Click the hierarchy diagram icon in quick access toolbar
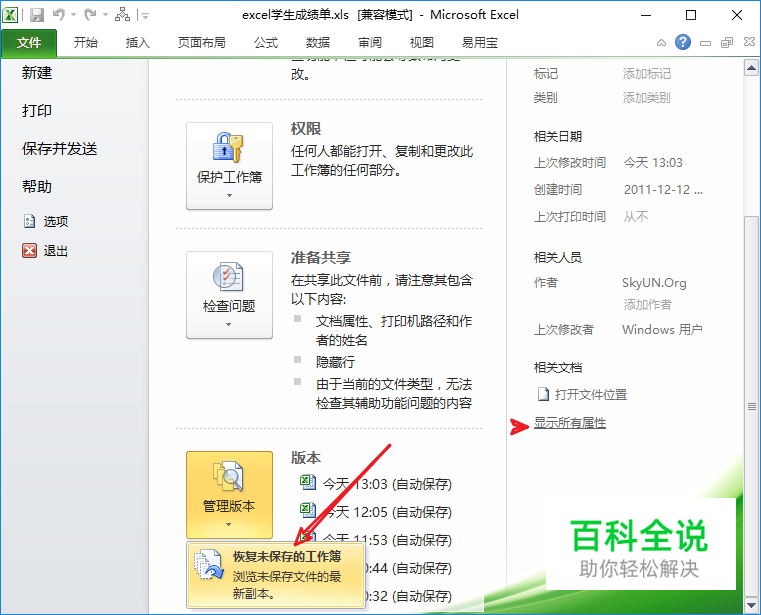 click(x=122, y=15)
